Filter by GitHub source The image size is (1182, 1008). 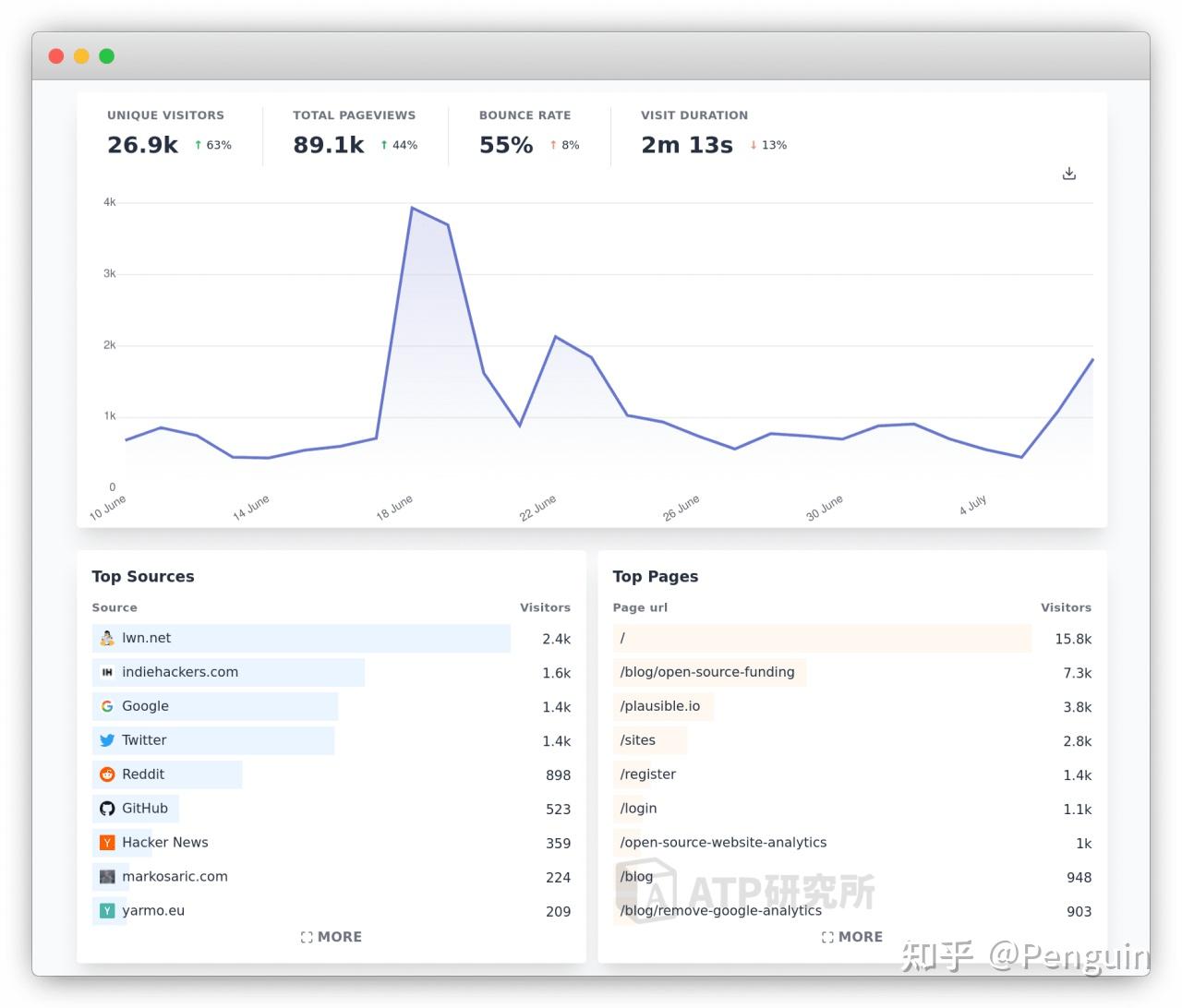[332, 809]
